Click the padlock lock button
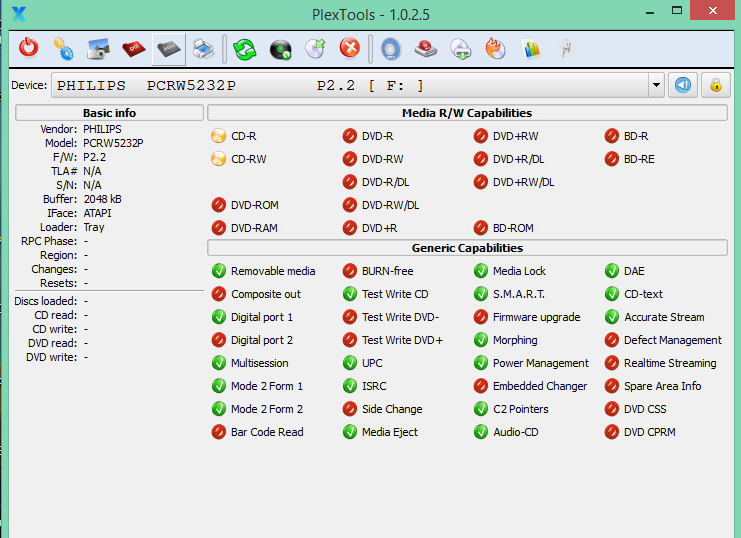 (716, 85)
